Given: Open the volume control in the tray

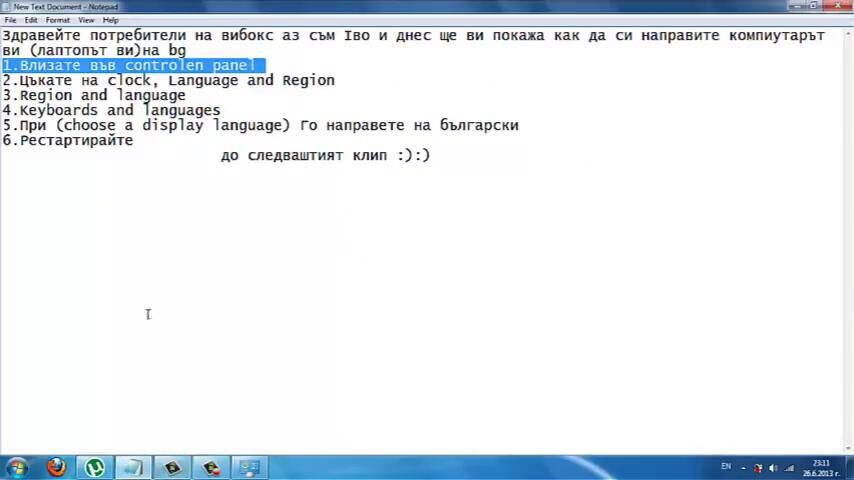Looking at the screenshot, I should [773, 468].
